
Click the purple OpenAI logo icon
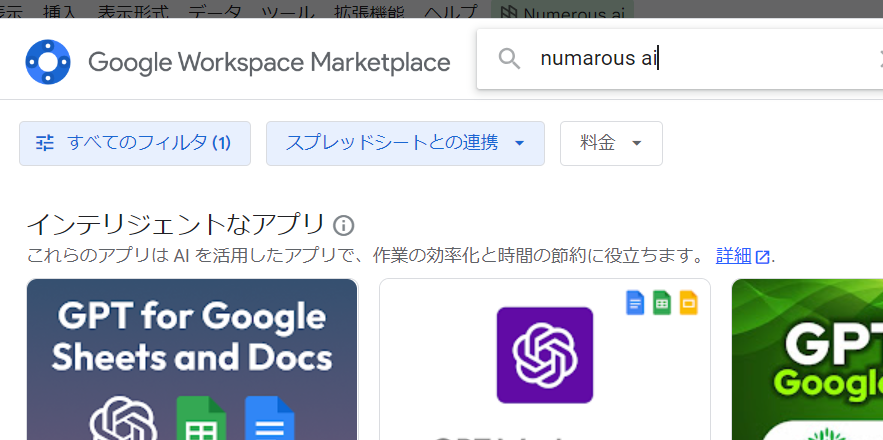545,355
